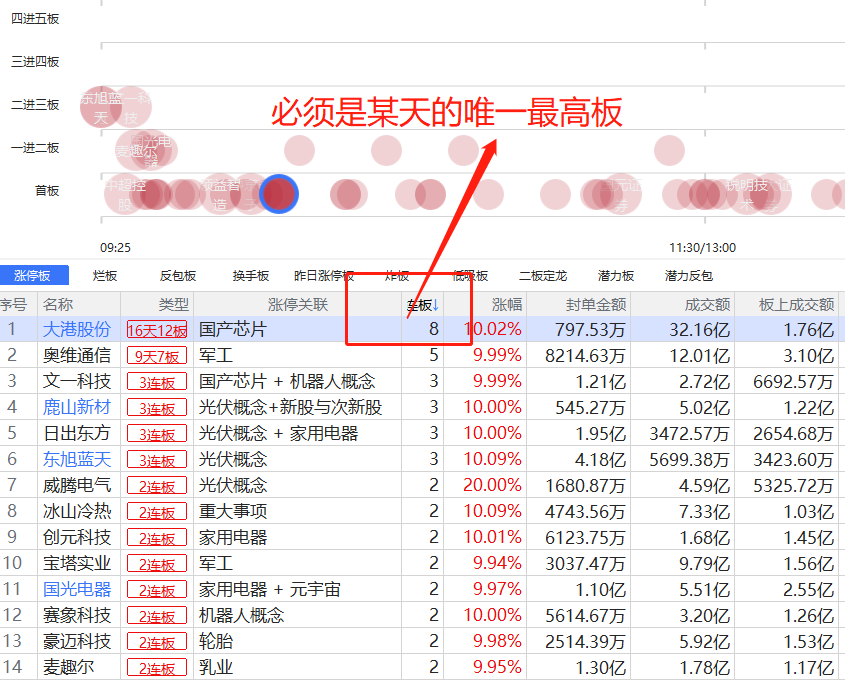Click the 一进二板 row label

35,148
